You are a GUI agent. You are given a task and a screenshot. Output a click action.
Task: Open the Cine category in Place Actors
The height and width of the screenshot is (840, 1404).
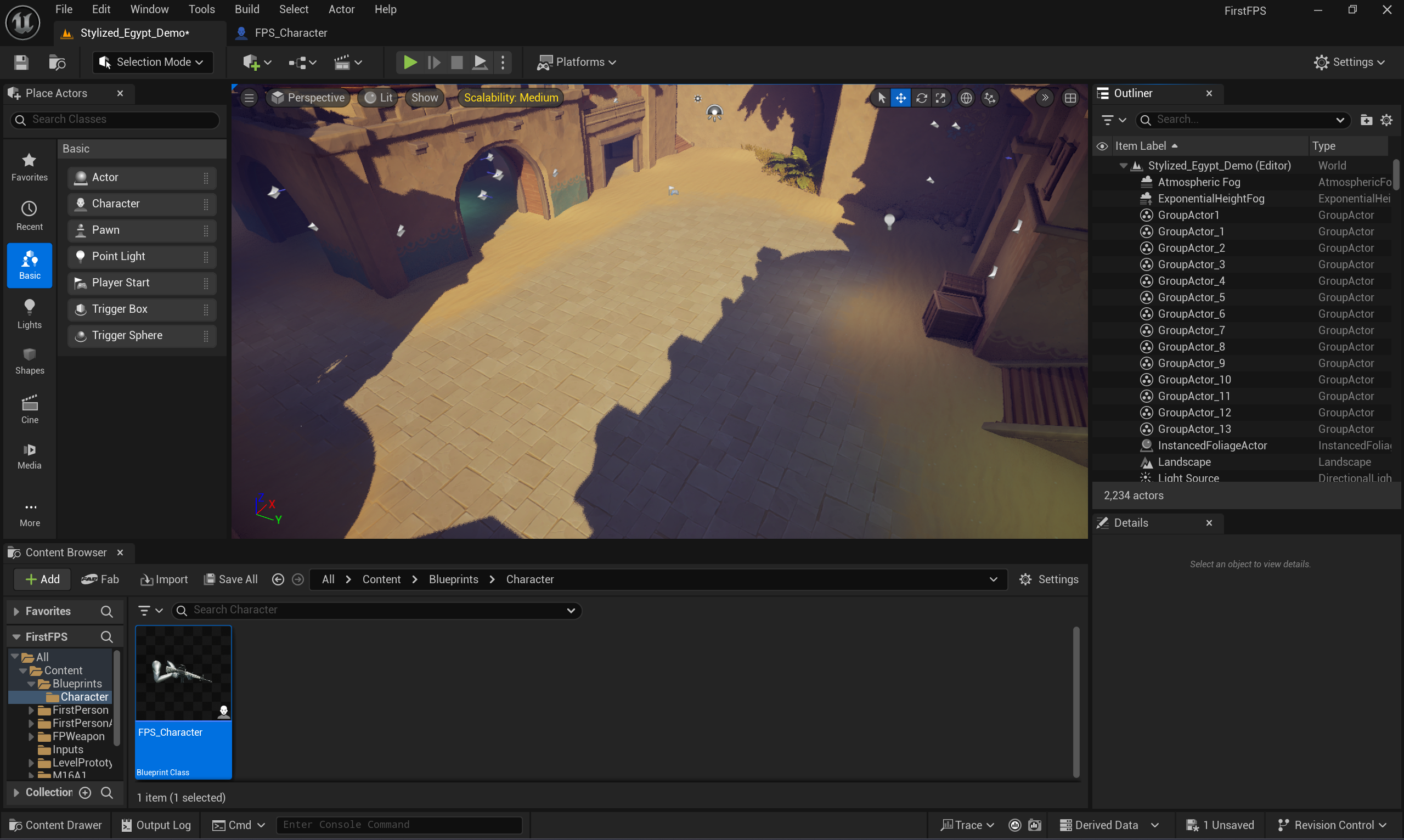(30, 410)
